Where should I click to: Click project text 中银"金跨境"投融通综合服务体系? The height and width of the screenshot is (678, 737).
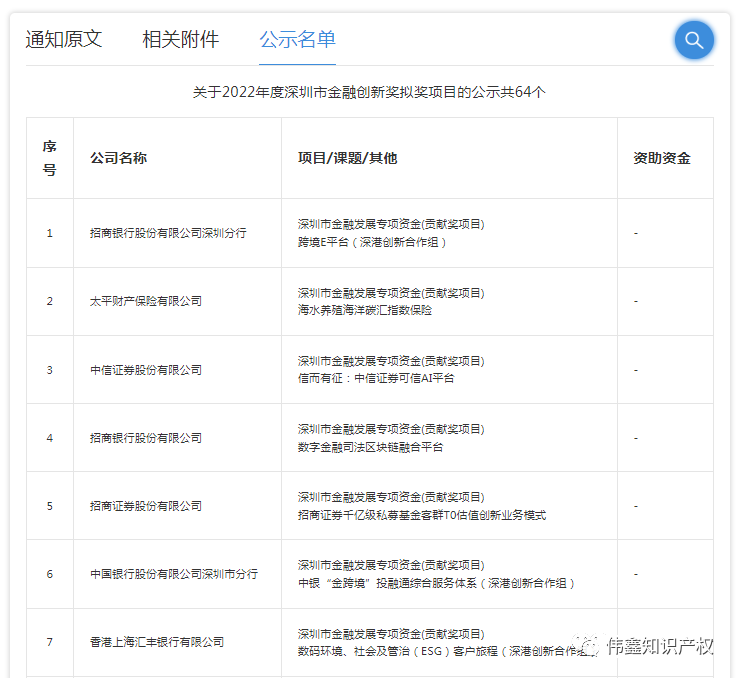tap(387, 583)
